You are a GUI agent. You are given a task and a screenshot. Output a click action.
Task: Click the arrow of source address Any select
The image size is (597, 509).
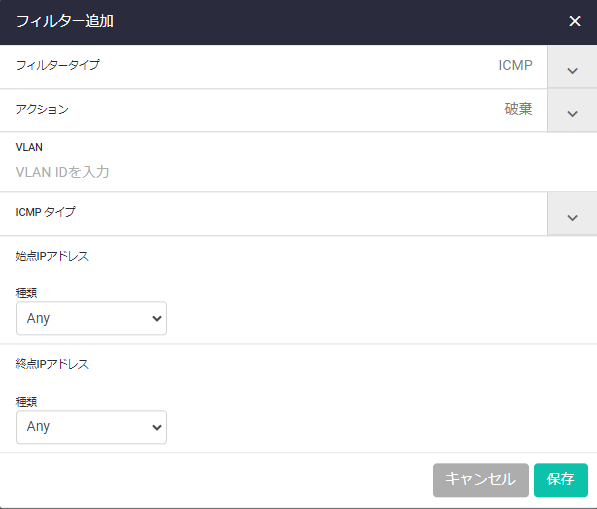[x=156, y=319]
